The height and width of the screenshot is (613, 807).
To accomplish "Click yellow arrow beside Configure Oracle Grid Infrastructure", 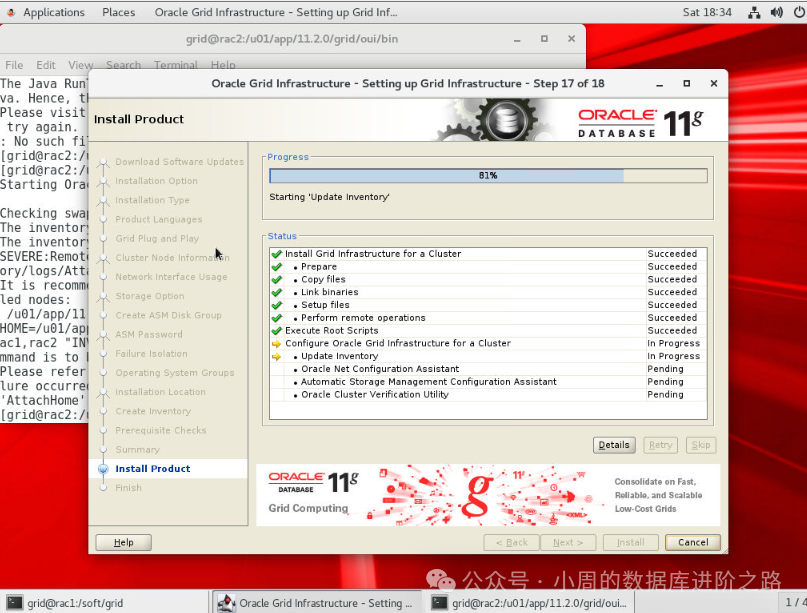I will click(276, 343).
